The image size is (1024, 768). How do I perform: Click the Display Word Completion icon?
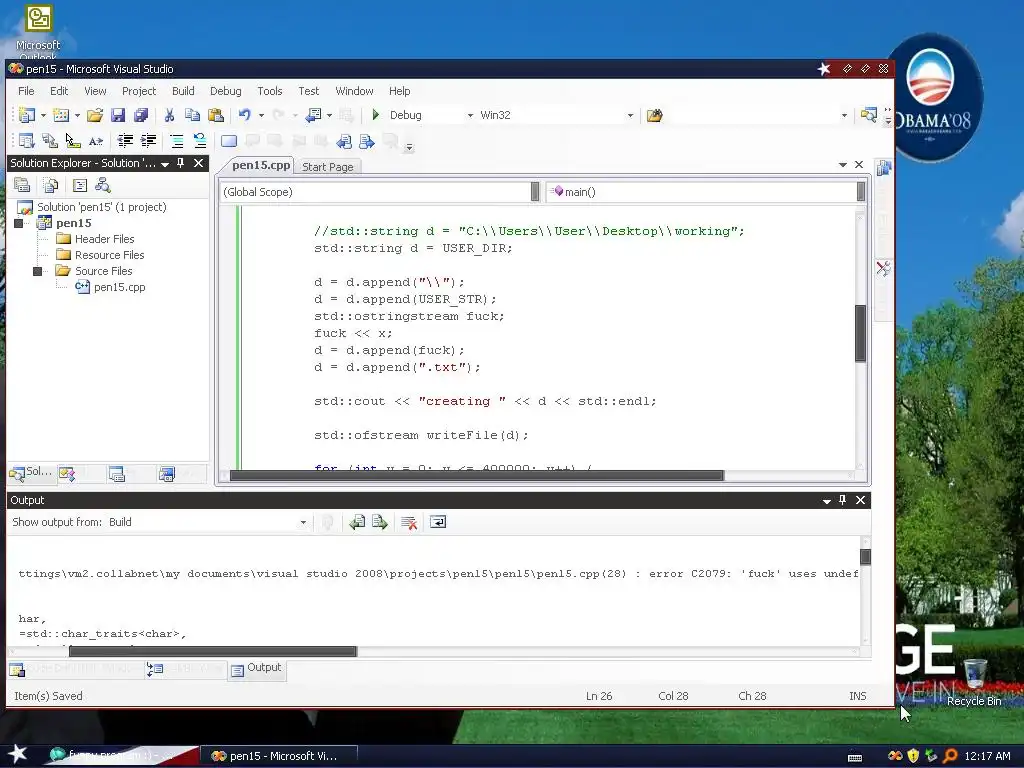96,140
